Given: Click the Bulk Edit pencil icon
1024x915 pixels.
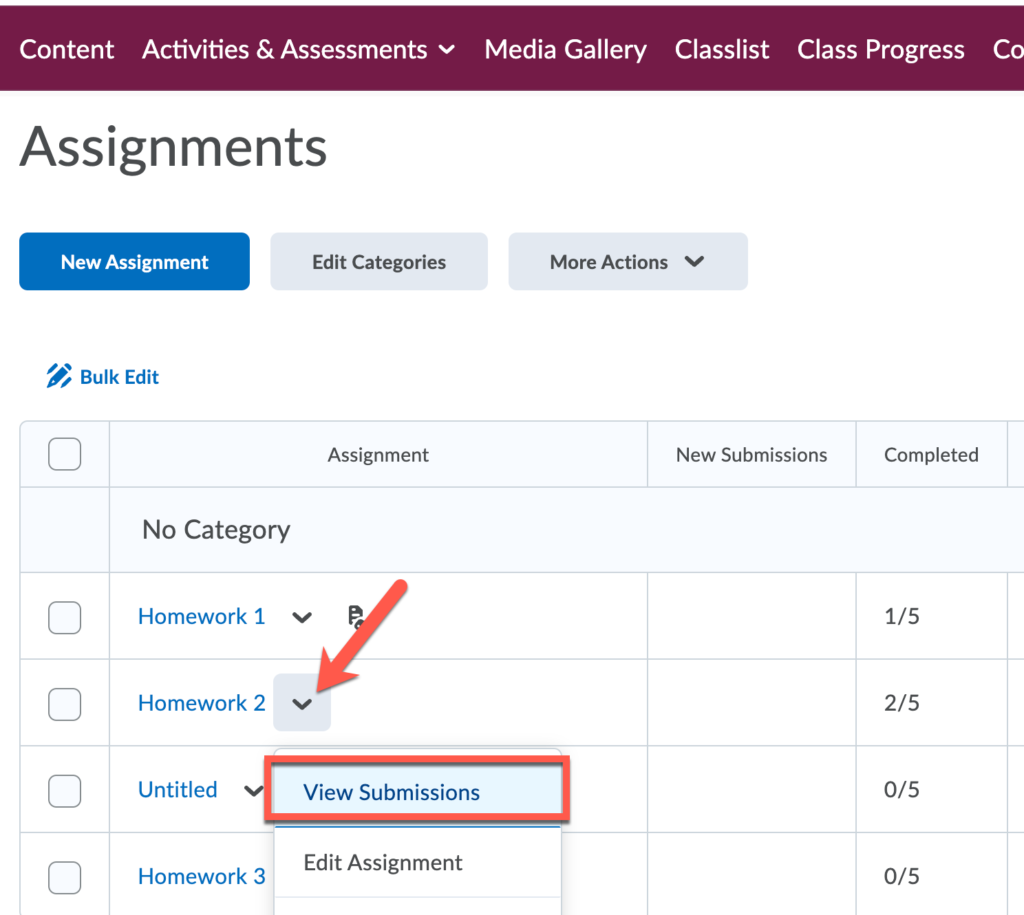Looking at the screenshot, I should coord(59,376).
